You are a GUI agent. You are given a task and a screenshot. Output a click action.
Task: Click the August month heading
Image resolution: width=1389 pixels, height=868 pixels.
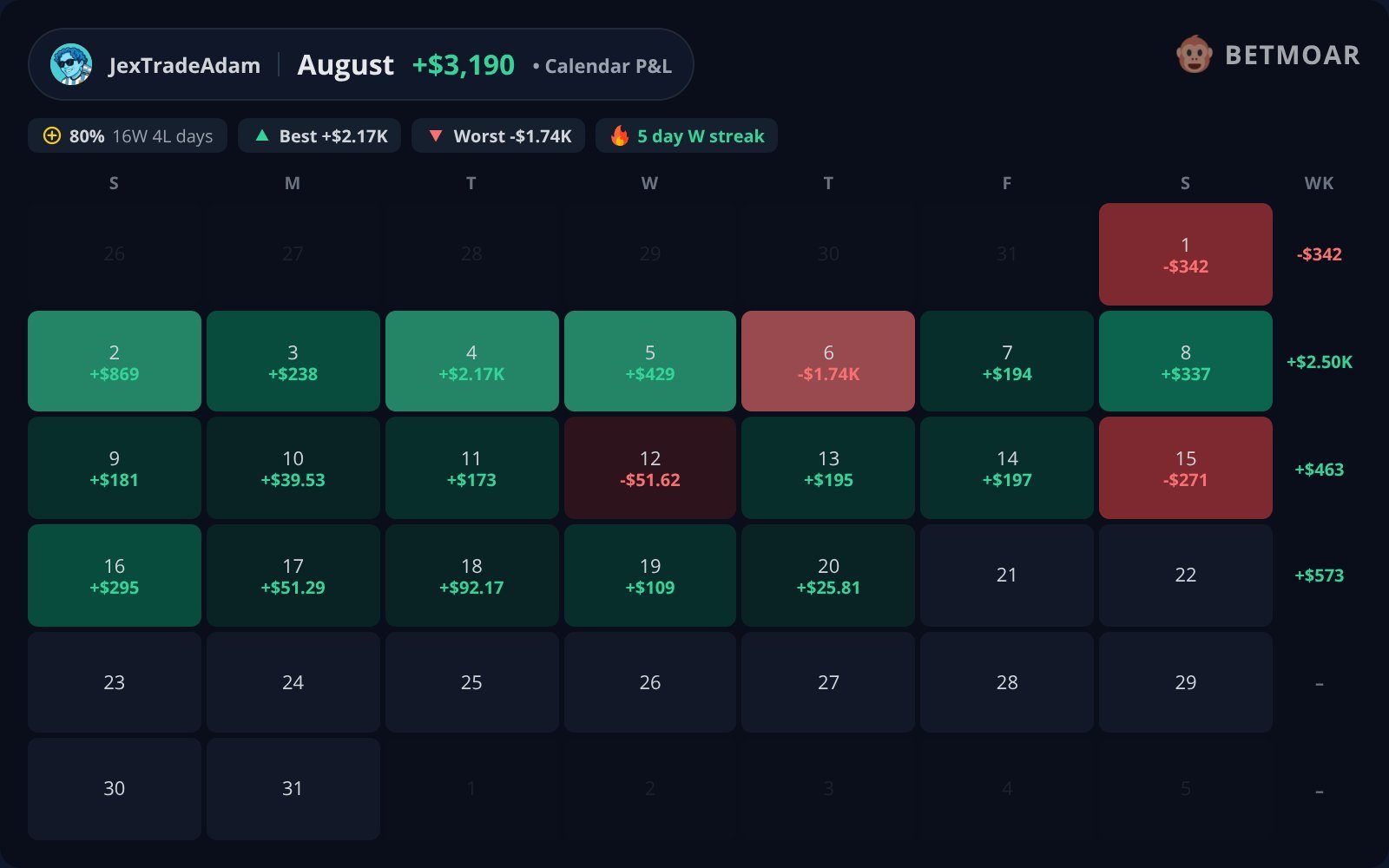point(346,65)
